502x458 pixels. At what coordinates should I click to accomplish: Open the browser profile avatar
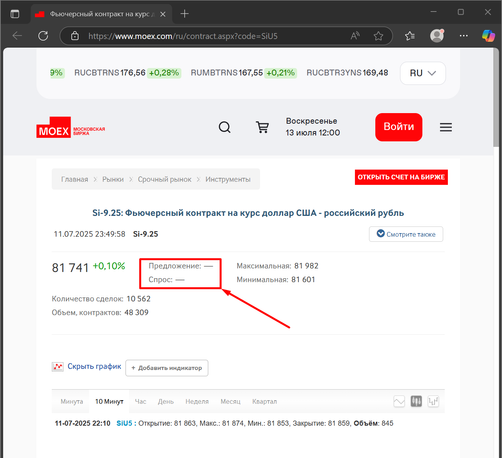point(437,35)
